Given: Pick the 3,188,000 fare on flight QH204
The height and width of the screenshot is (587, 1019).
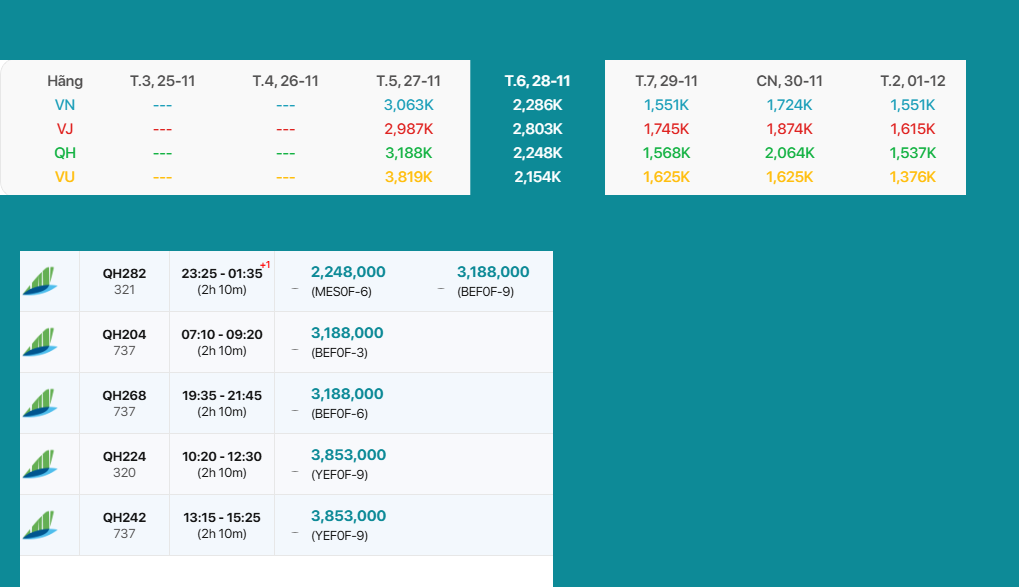Looking at the screenshot, I should [x=347, y=333].
